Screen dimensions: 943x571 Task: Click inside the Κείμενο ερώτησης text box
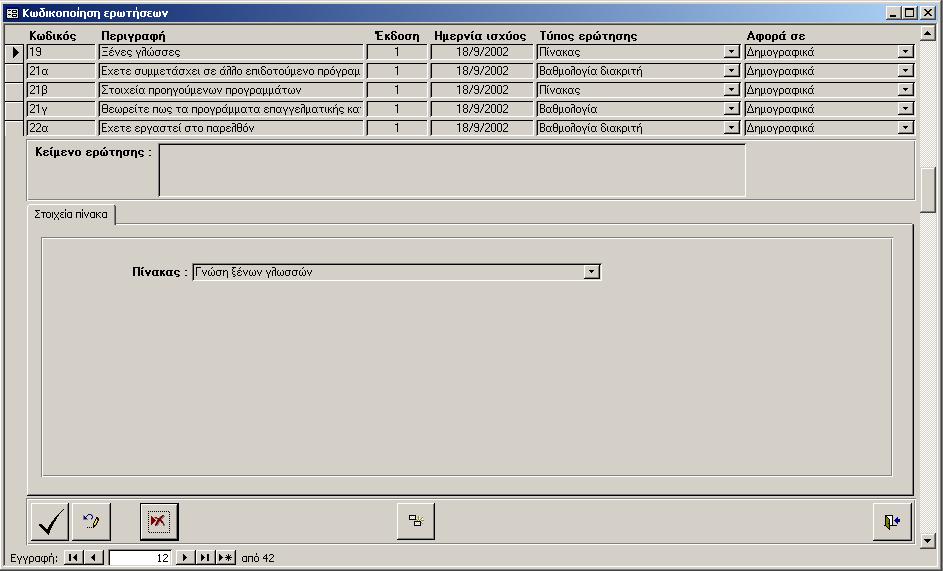coord(452,171)
